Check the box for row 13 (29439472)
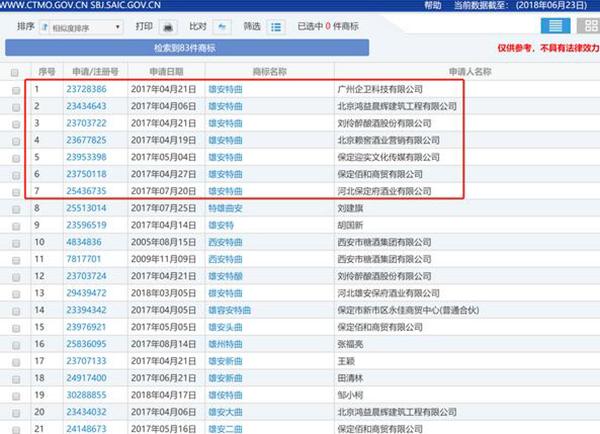 (x=16, y=294)
